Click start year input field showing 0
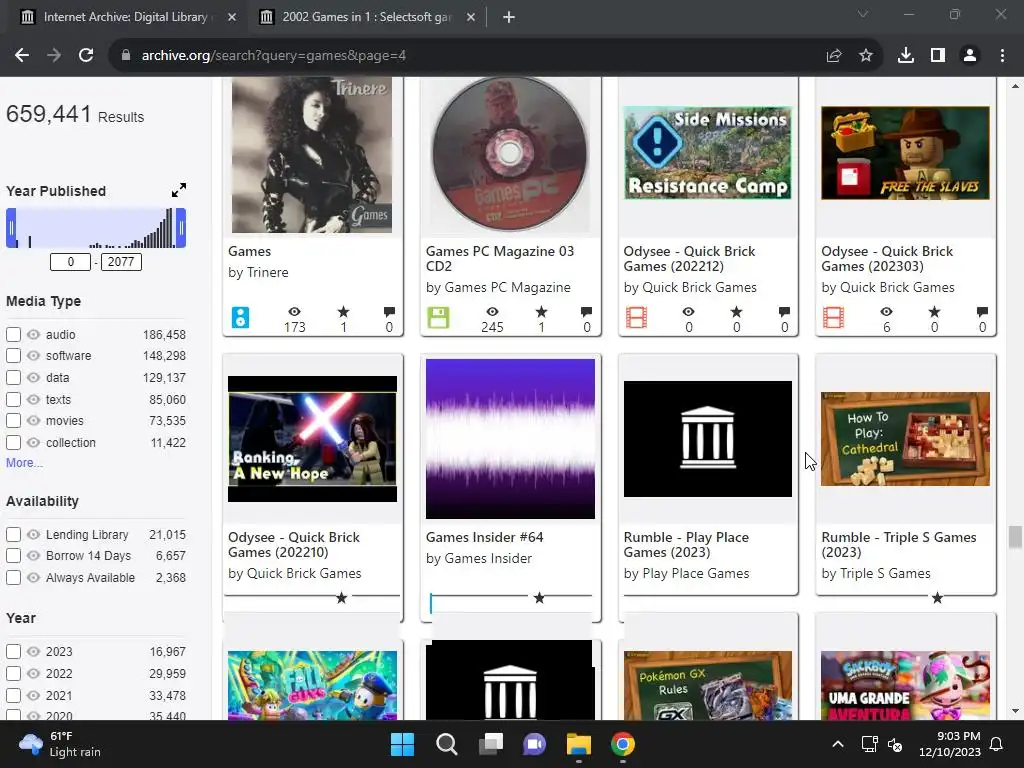The width and height of the screenshot is (1024, 768). [x=71, y=262]
